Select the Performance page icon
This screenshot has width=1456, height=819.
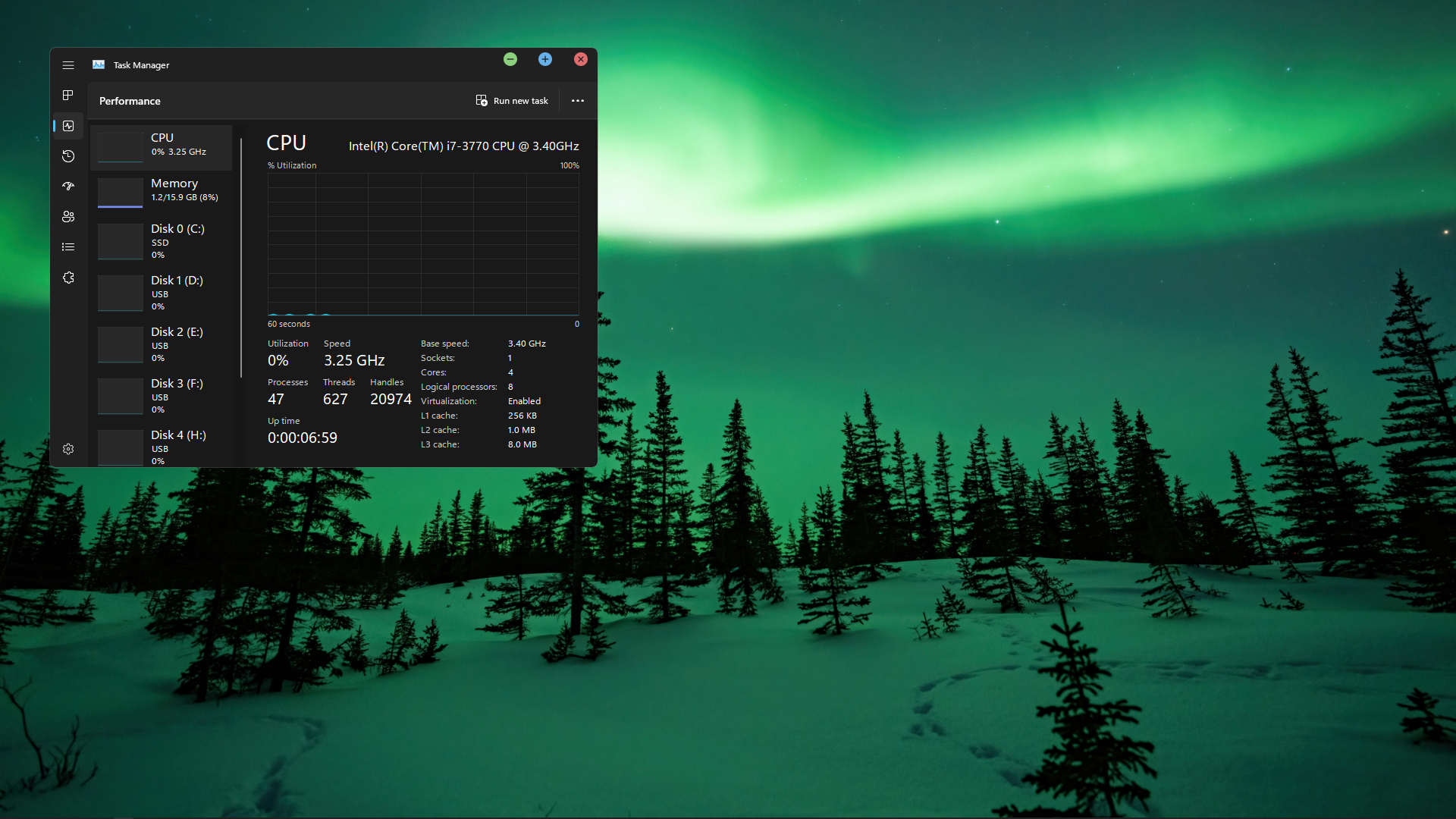[68, 126]
